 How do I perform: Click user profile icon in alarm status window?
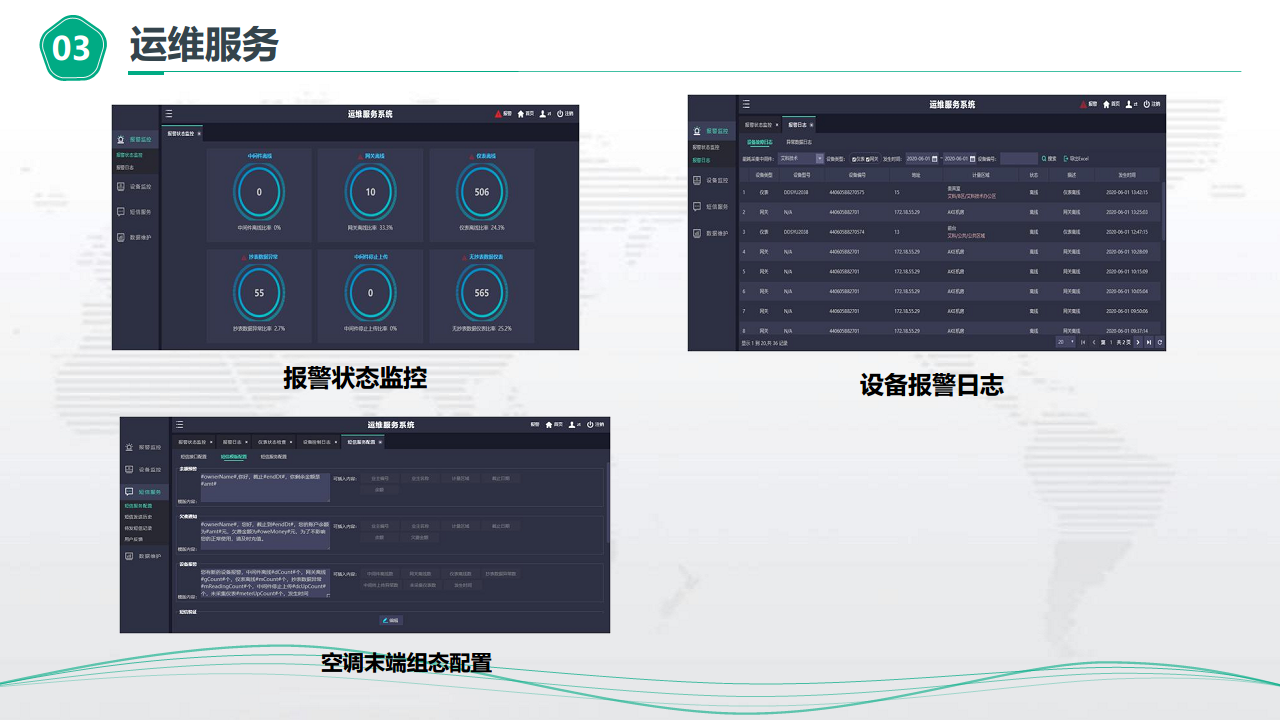coord(542,114)
